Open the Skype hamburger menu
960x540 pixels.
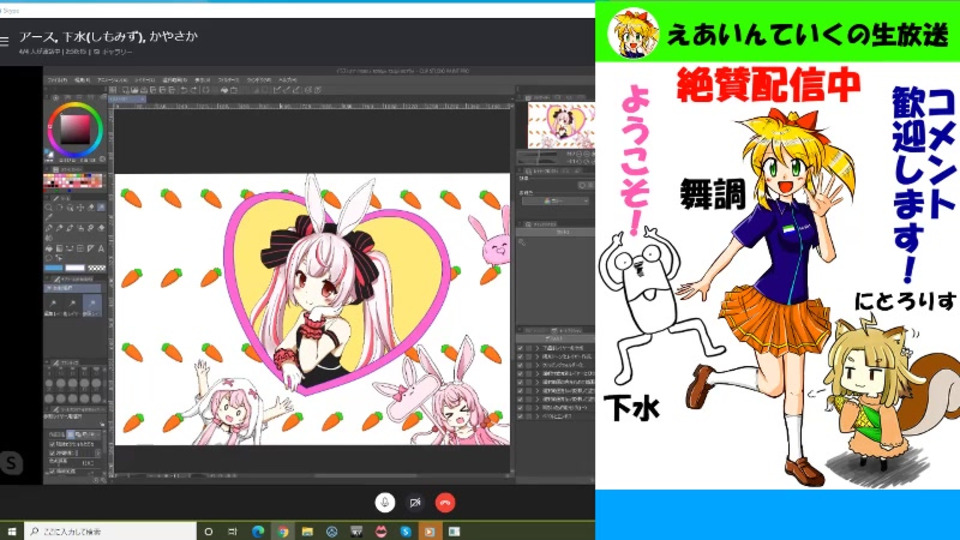(x=4, y=41)
